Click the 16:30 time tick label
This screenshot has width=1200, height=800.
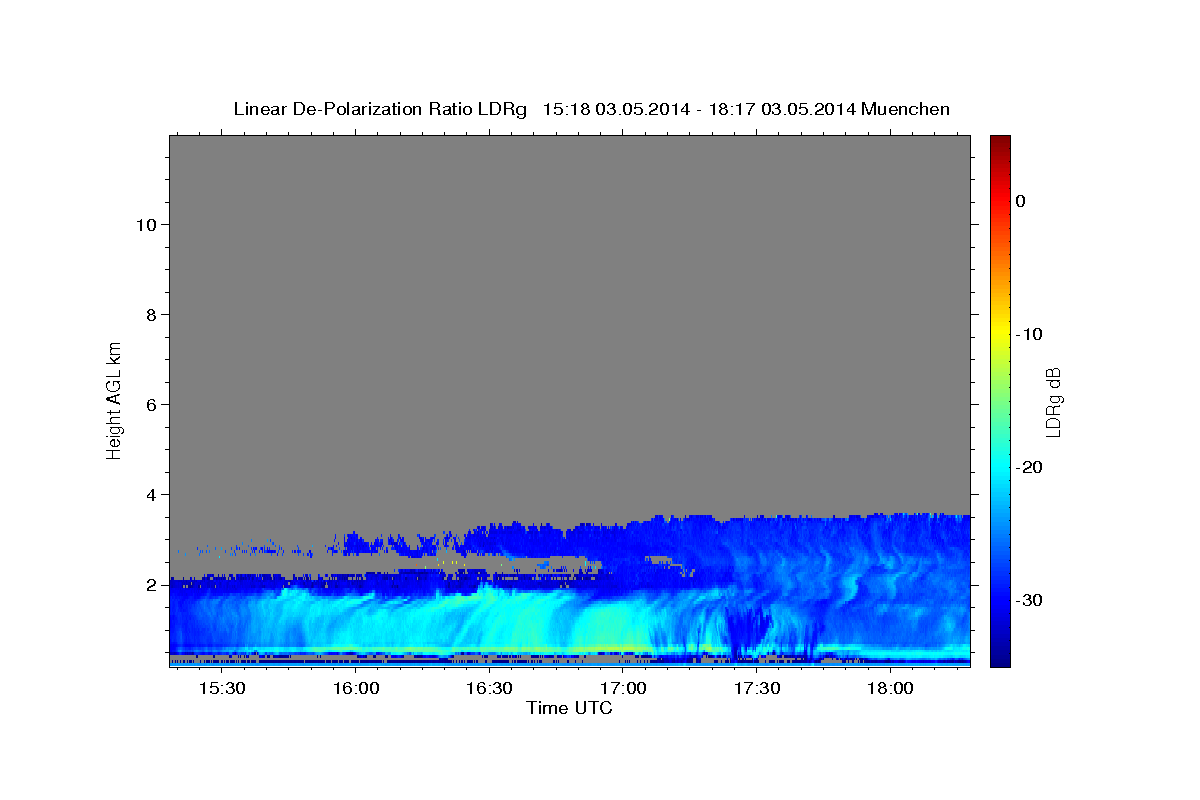pyautogui.click(x=489, y=689)
